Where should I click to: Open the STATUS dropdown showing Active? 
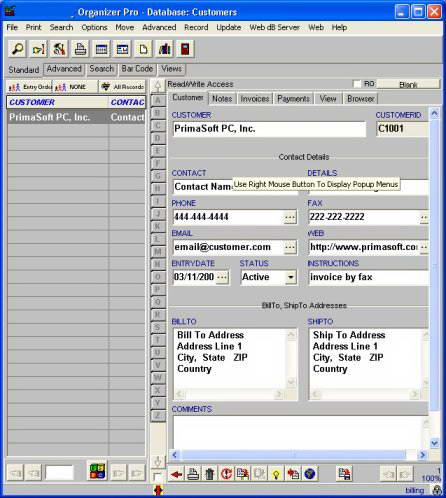[x=291, y=277]
